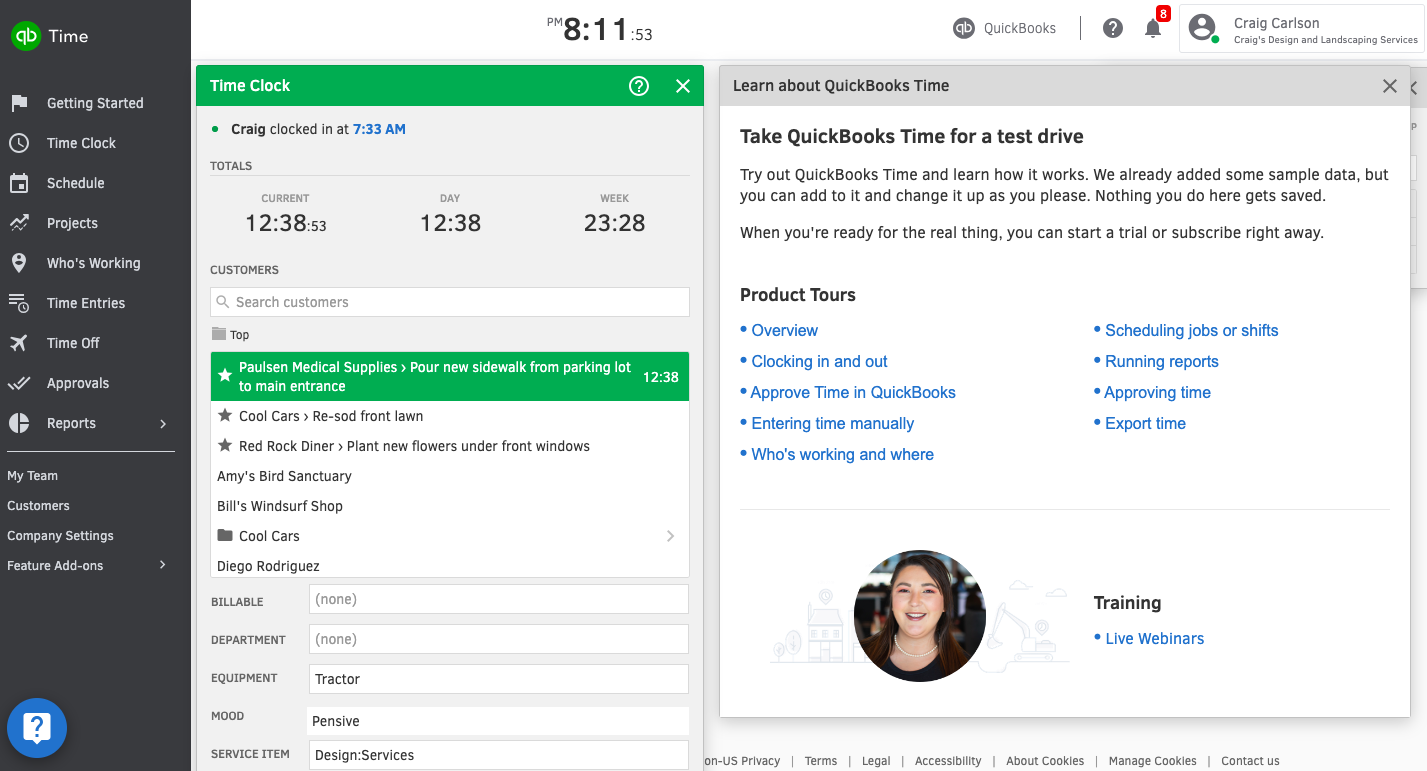Click the trainer photo thumbnail
The image size is (1427, 771).
click(x=920, y=616)
